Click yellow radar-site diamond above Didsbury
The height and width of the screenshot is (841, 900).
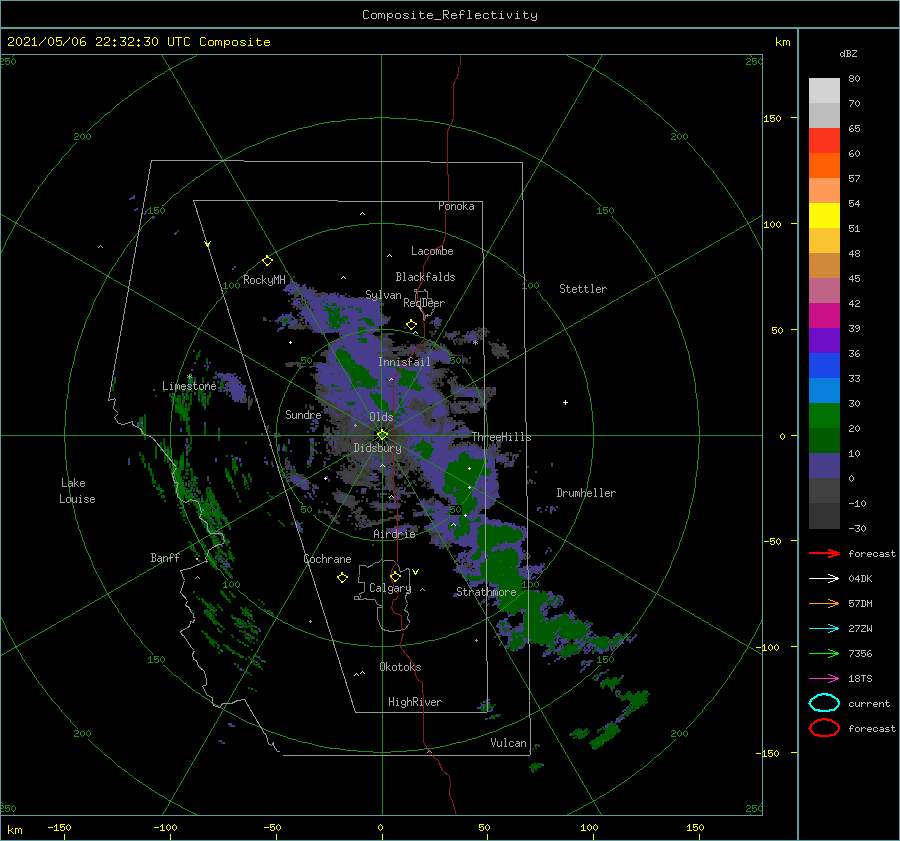[382, 435]
